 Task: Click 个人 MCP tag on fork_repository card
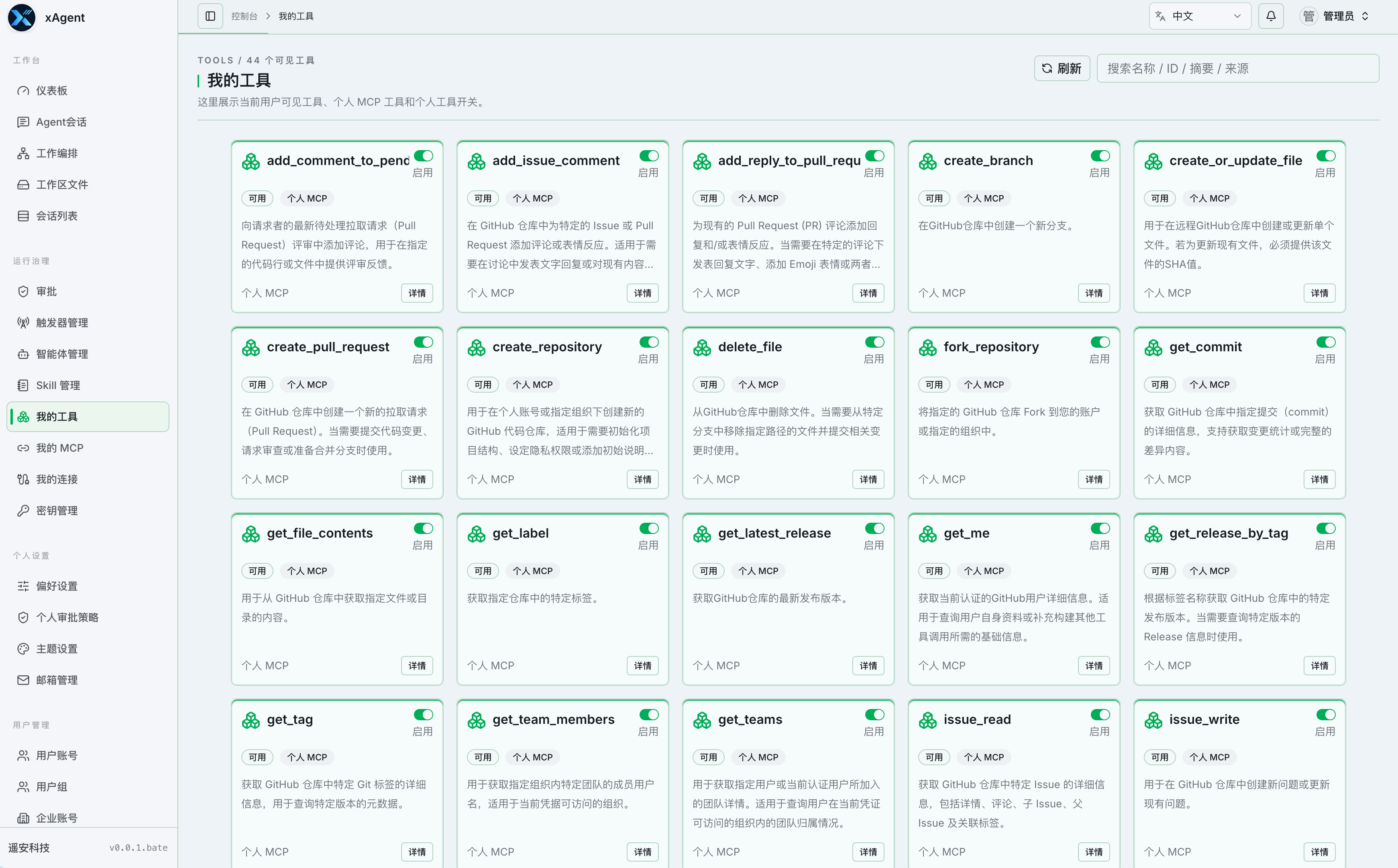pos(984,385)
